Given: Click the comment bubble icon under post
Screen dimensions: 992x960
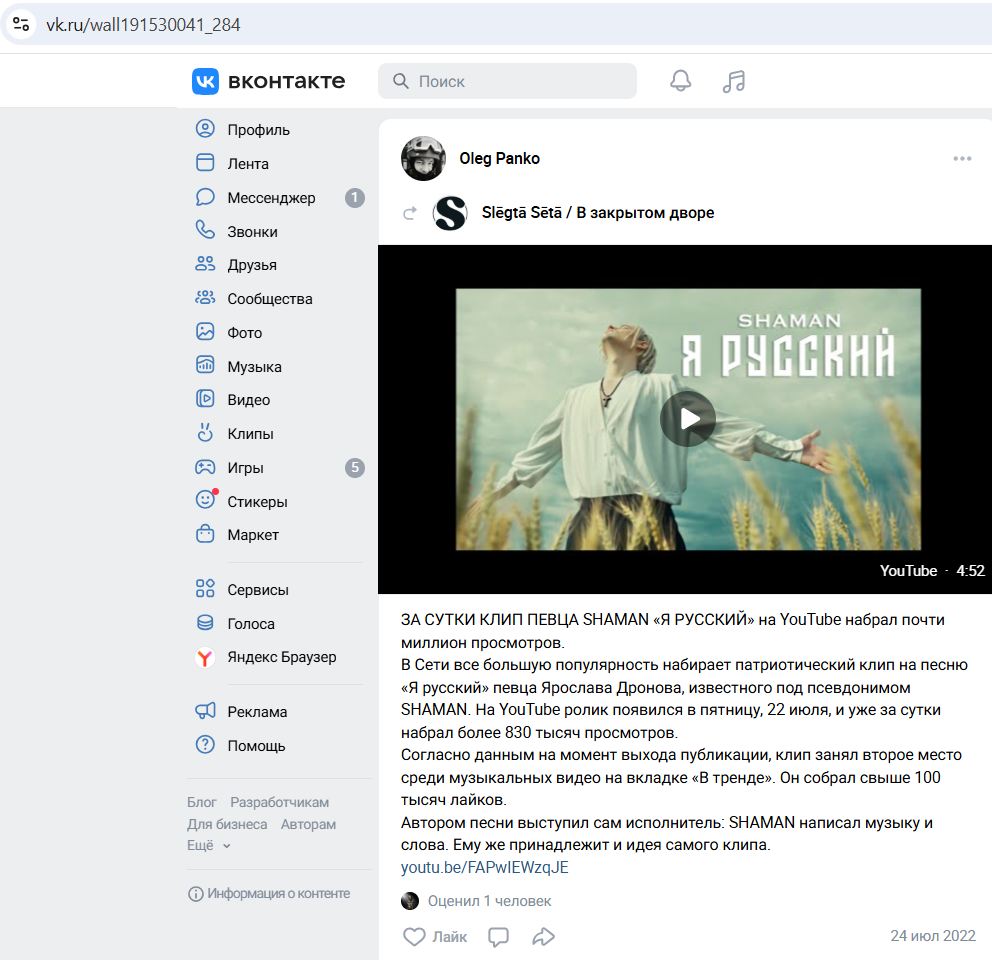Looking at the screenshot, I should click(499, 937).
